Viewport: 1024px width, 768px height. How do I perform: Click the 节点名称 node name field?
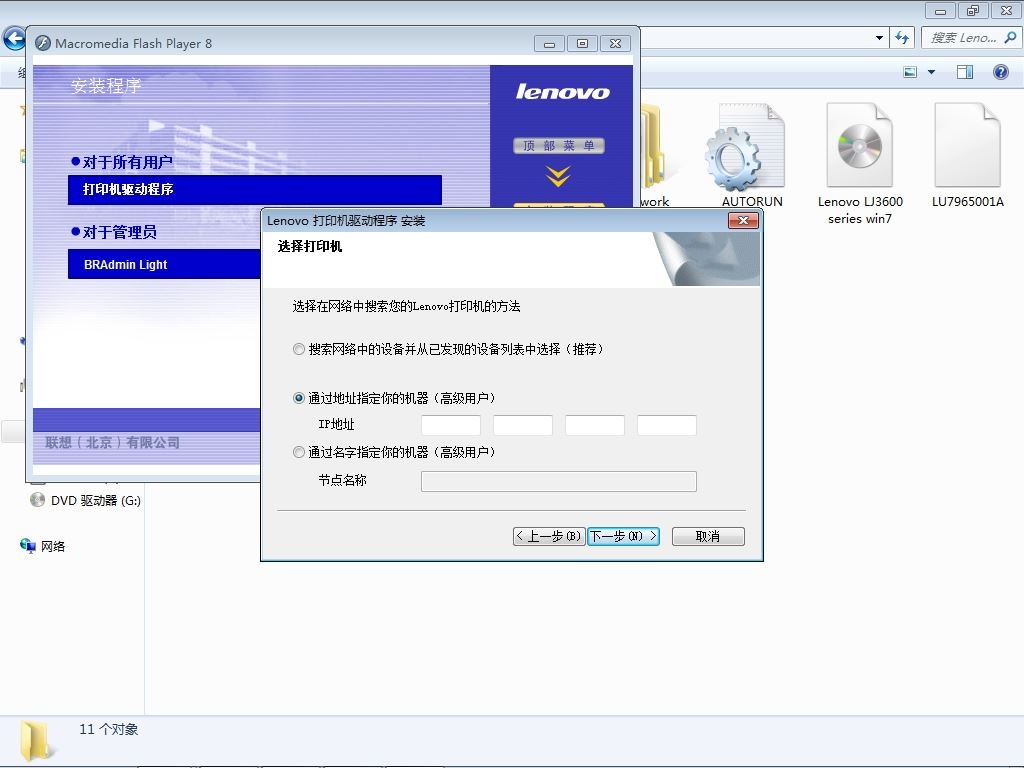pyautogui.click(x=559, y=481)
